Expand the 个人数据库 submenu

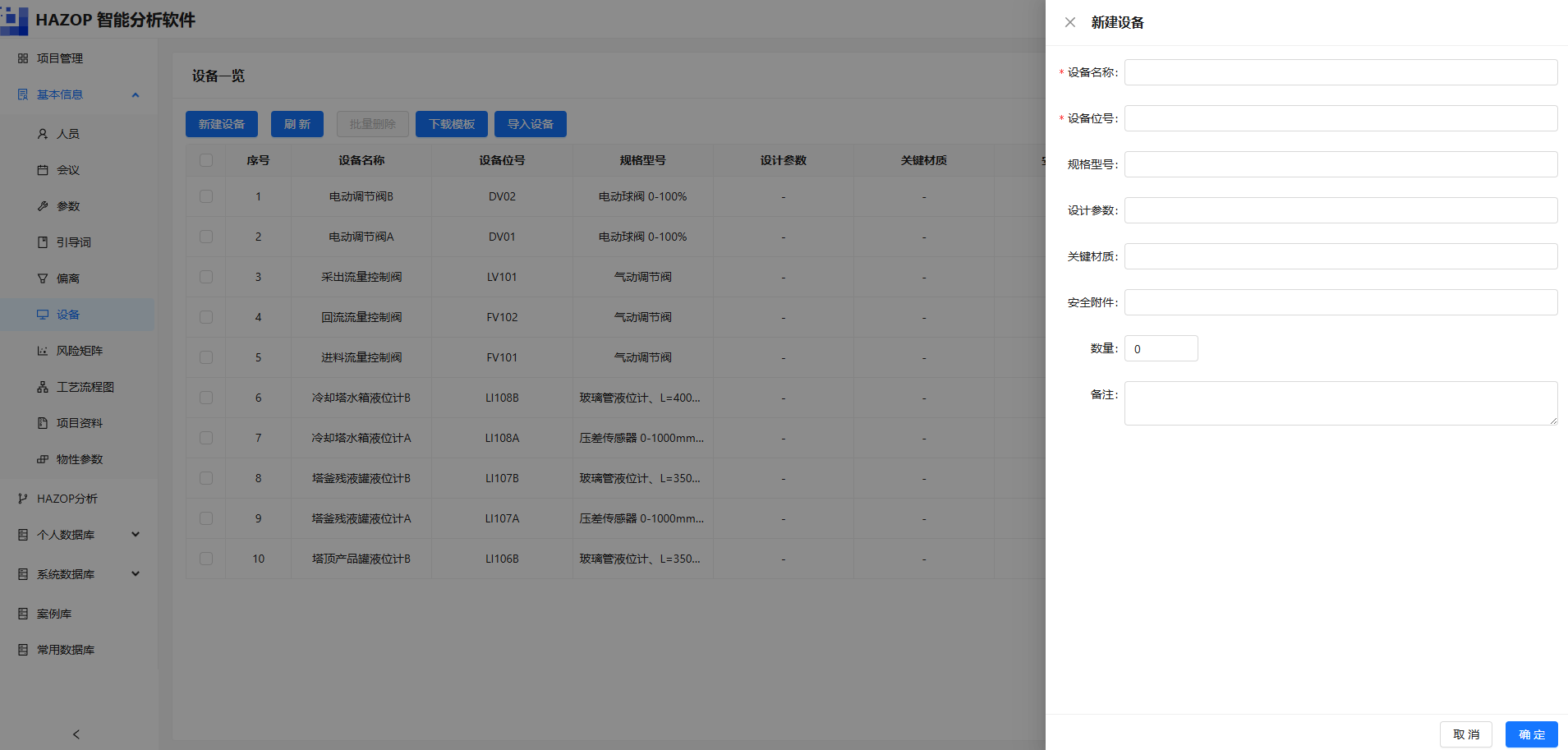136,535
